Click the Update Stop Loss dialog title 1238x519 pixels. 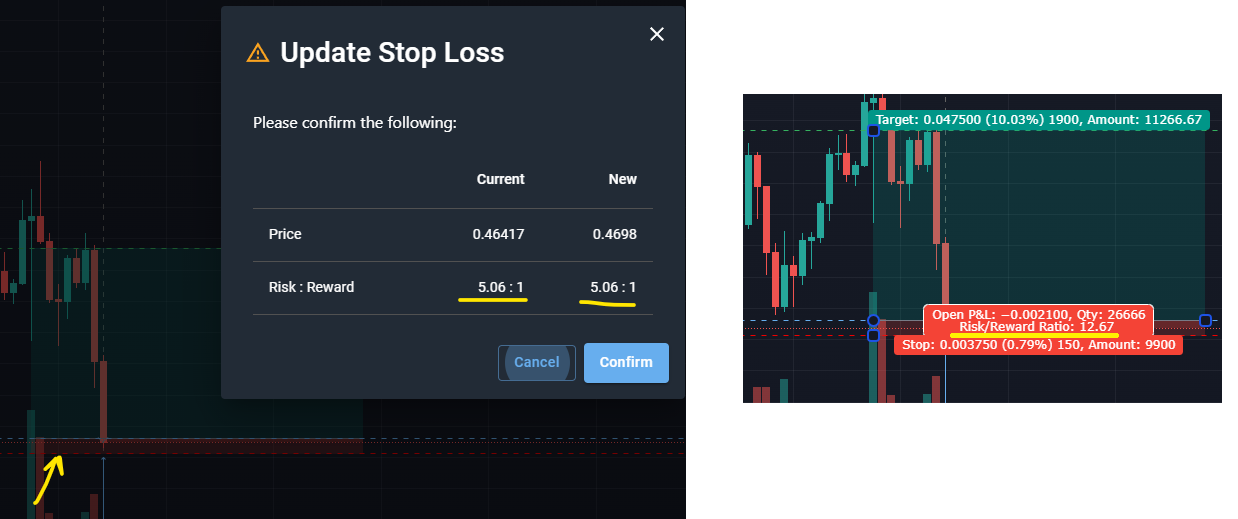coord(392,53)
